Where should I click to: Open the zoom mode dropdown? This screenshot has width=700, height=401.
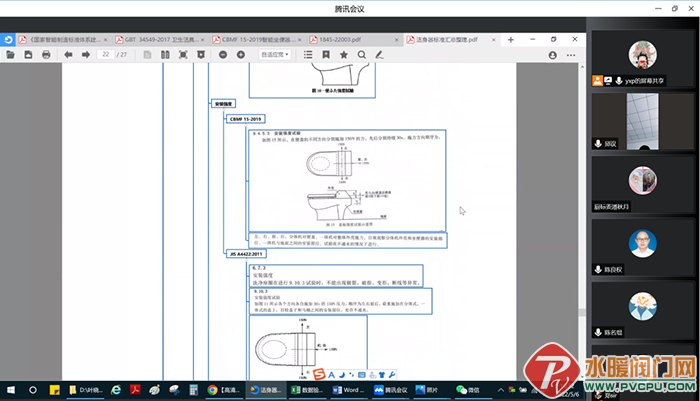275,54
